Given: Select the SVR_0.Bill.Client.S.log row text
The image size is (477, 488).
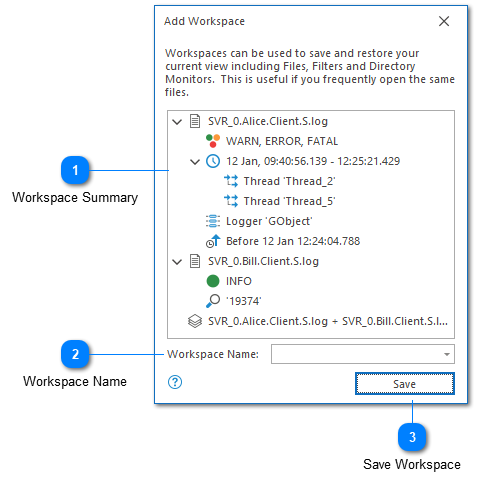Looking at the screenshot, I should [x=263, y=261].
